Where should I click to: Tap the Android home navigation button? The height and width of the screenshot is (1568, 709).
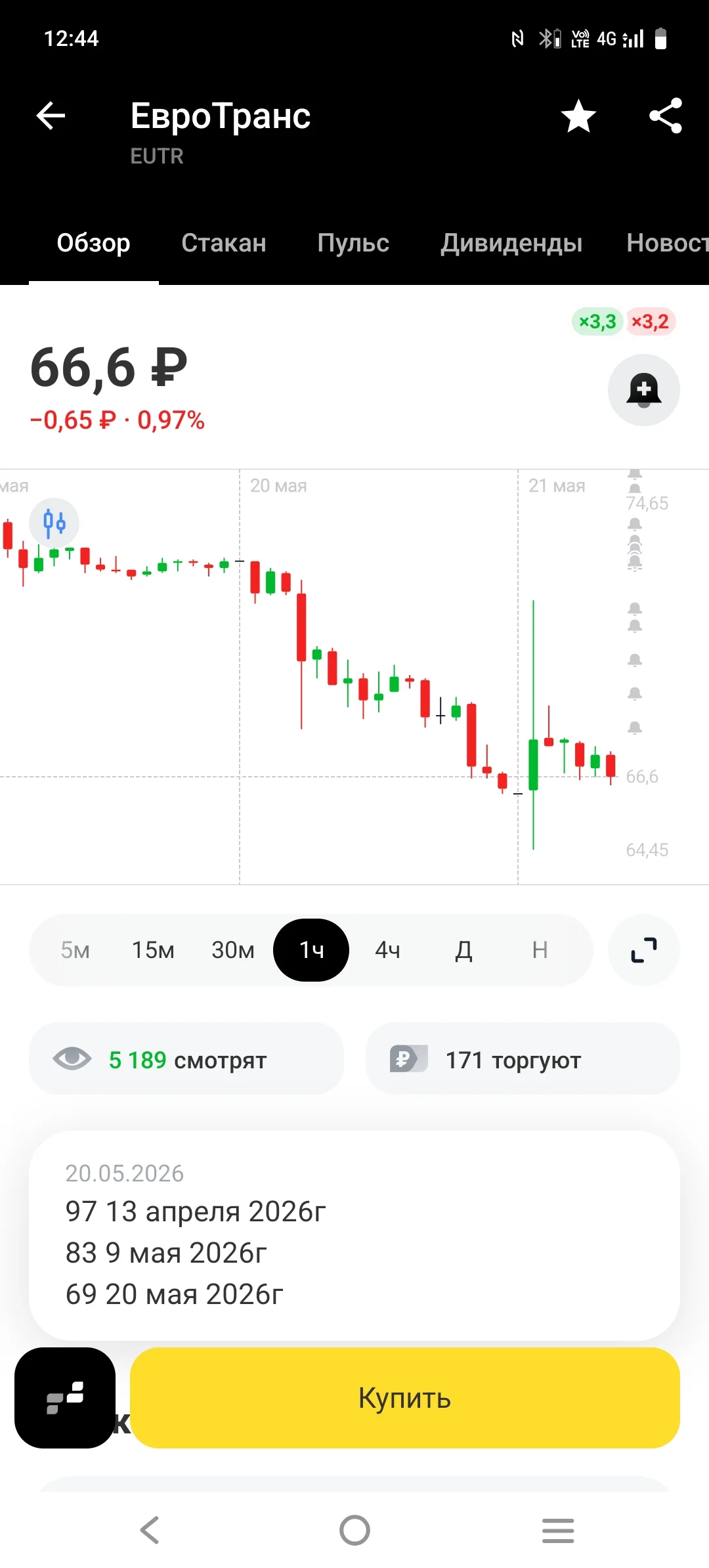[x=354, y=1531]
